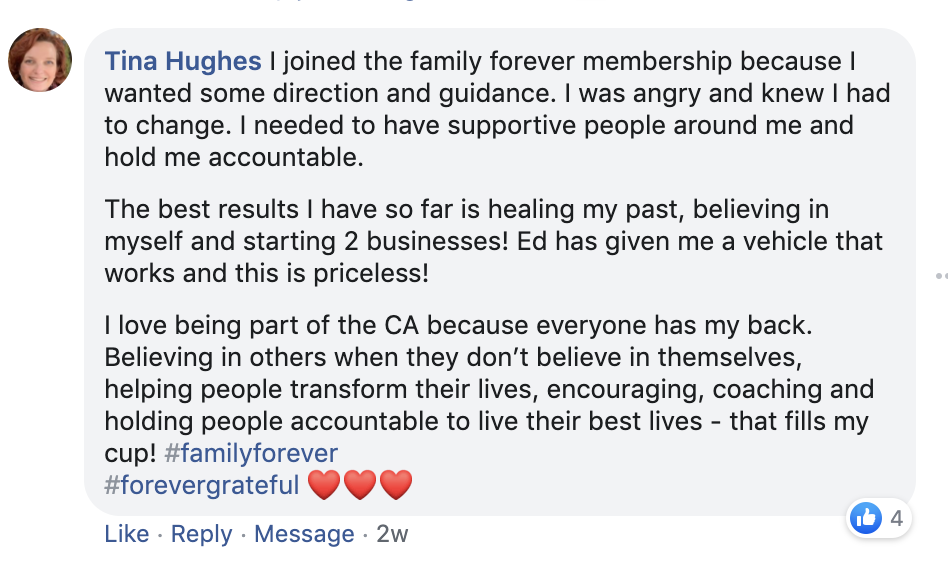Screen dimensions: 948x564
Task: Click Tina Hughes' profile picture
Action: (40, 60)
